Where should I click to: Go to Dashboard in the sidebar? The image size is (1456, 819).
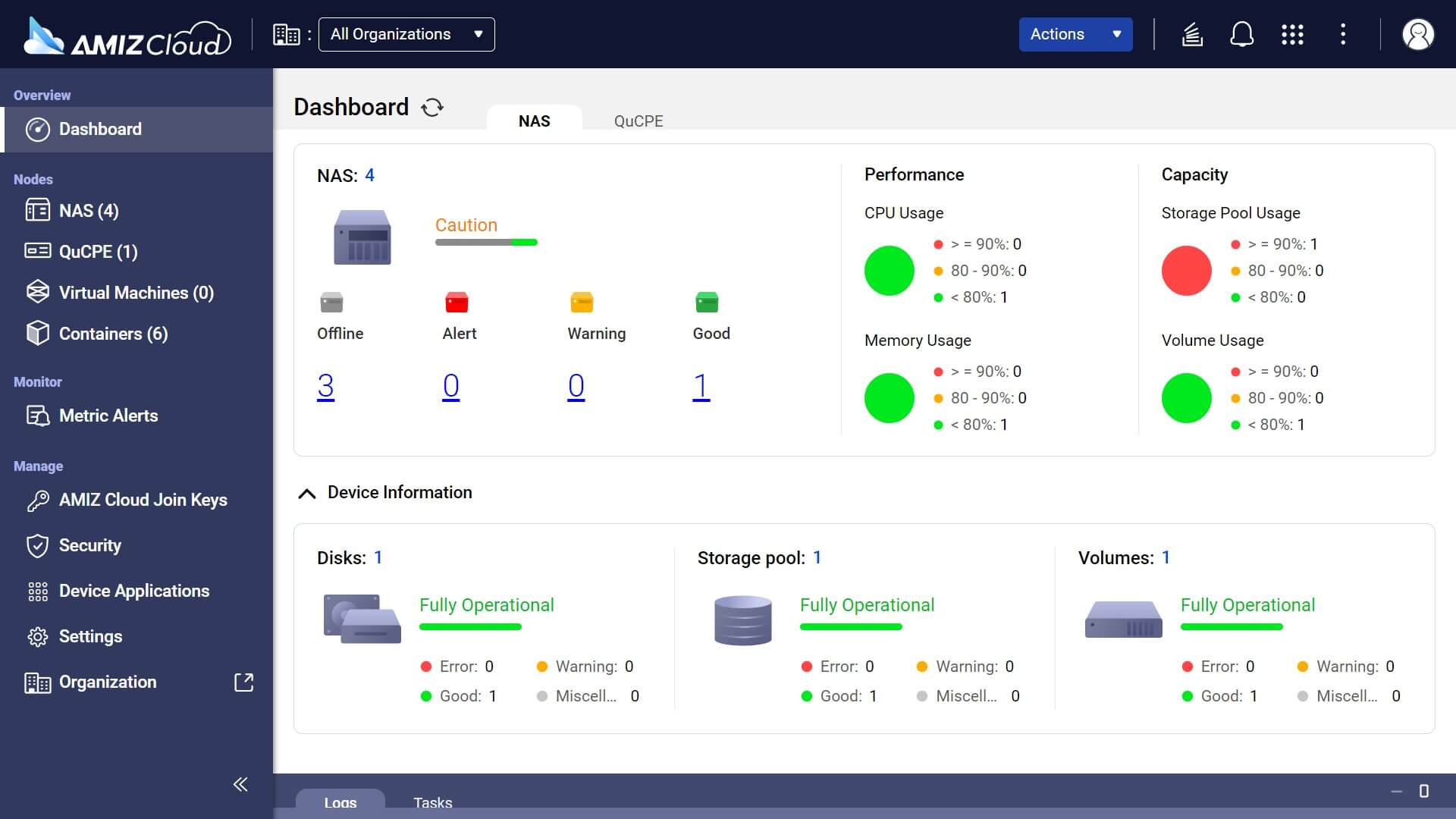136,129
